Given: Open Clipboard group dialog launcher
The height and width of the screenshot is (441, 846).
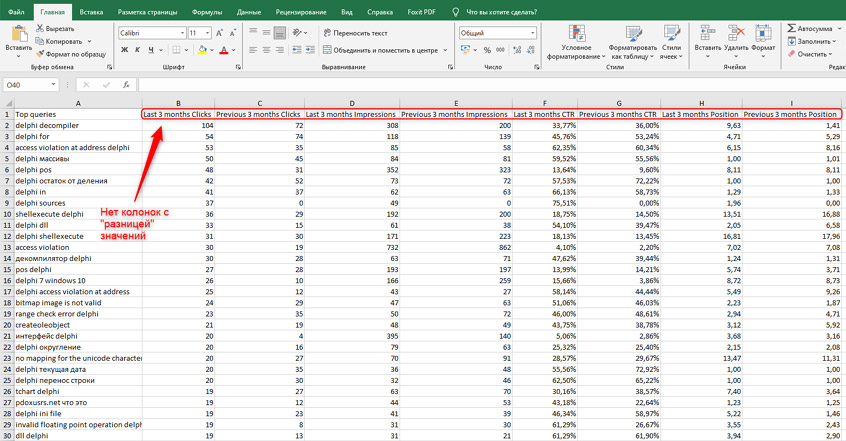Looking at the screenshot, I should (x=110, y=67).
